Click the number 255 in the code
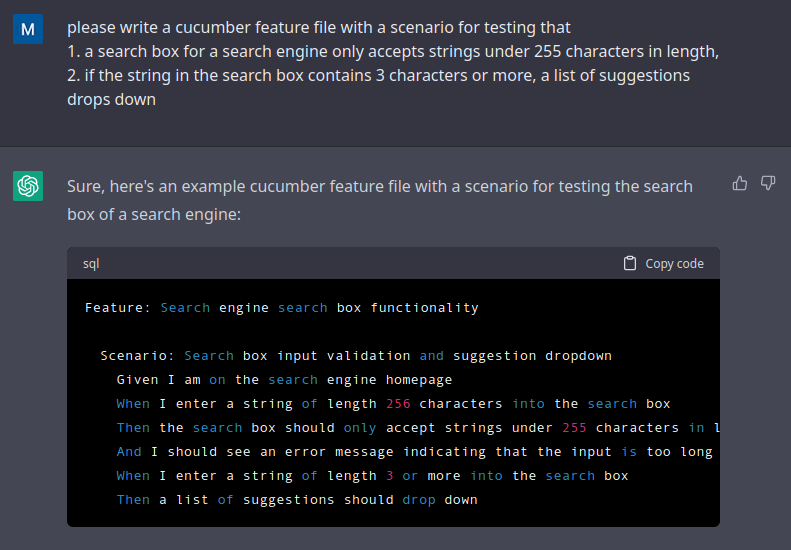Image resolution: width=791 pixels, height=550 pixels. point(574,428)
